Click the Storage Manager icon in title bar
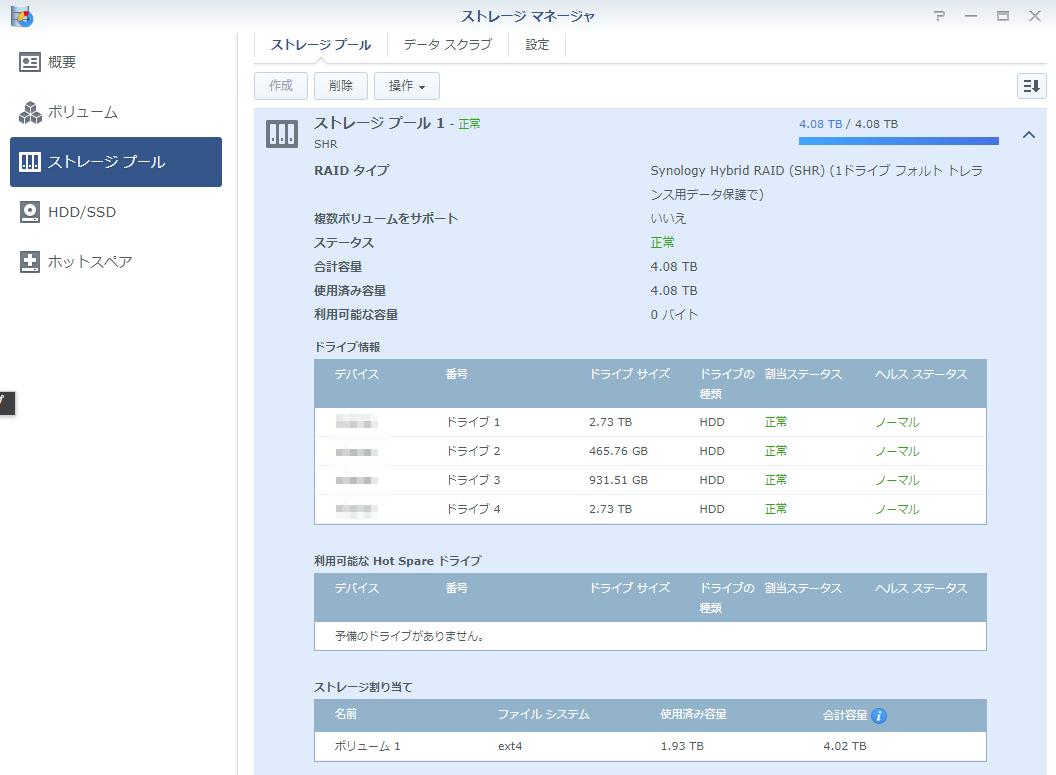 tap(22, 16)
